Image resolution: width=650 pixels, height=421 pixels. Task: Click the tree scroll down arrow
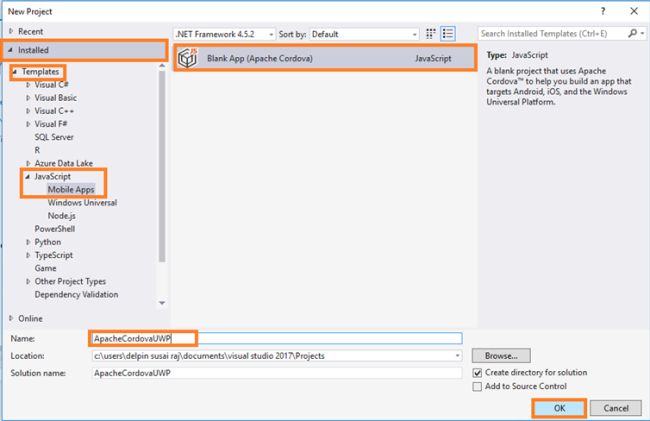coord(162,303)
